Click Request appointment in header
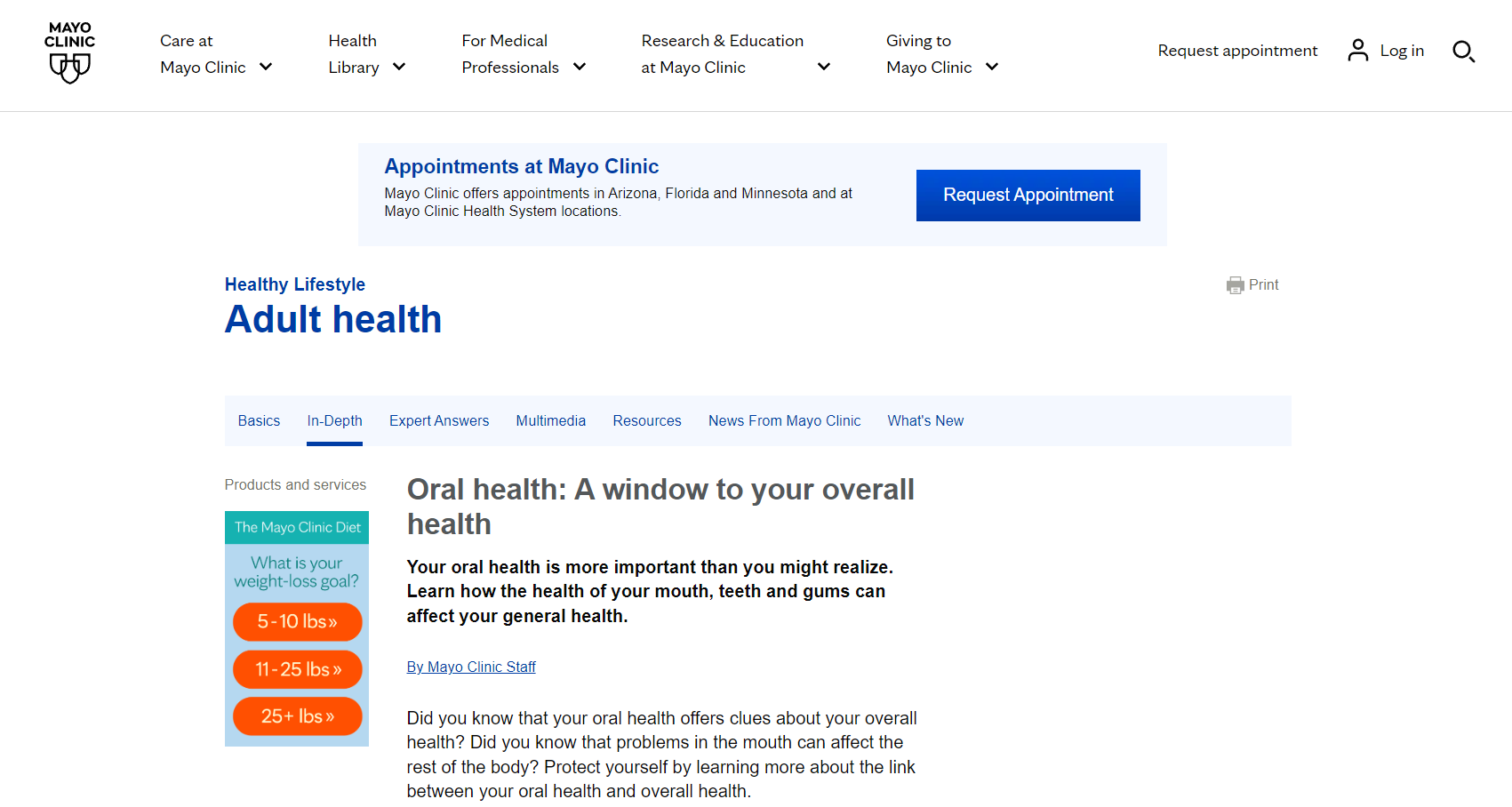This screenshot has height=807, width=1512. (x=1237, y=51)
